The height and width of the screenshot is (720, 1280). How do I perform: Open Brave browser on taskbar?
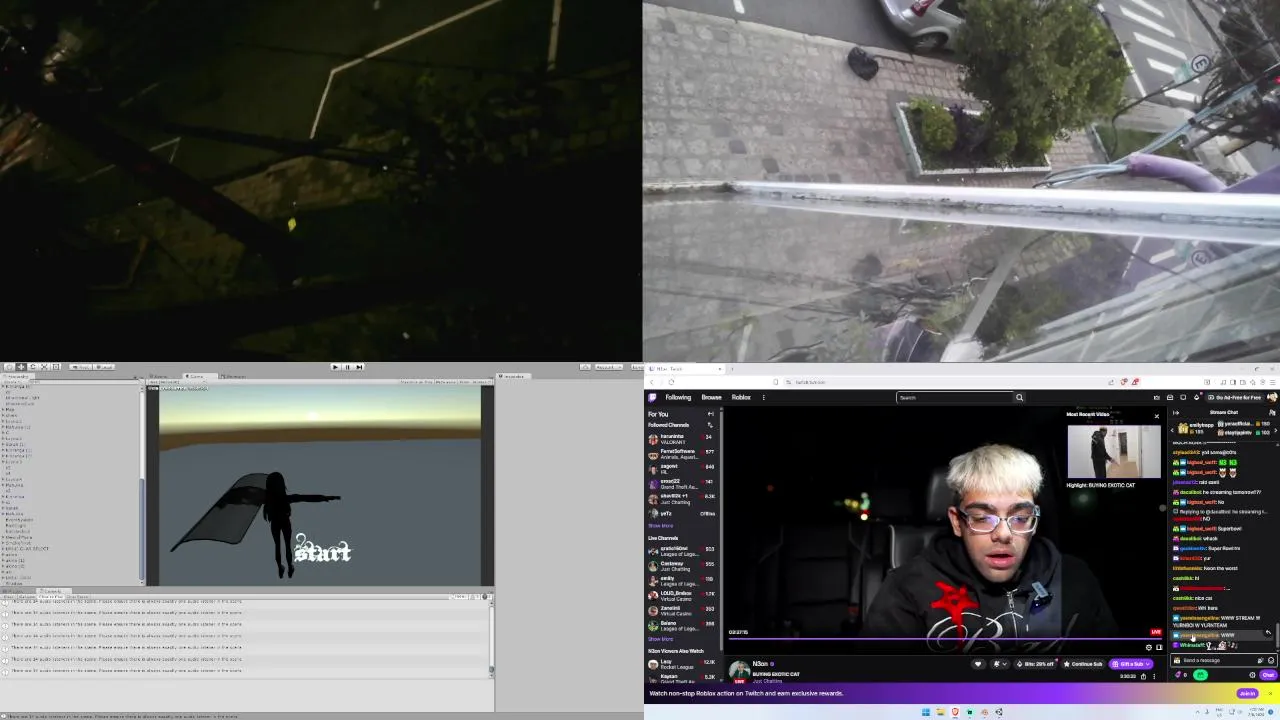pos(955,712)
